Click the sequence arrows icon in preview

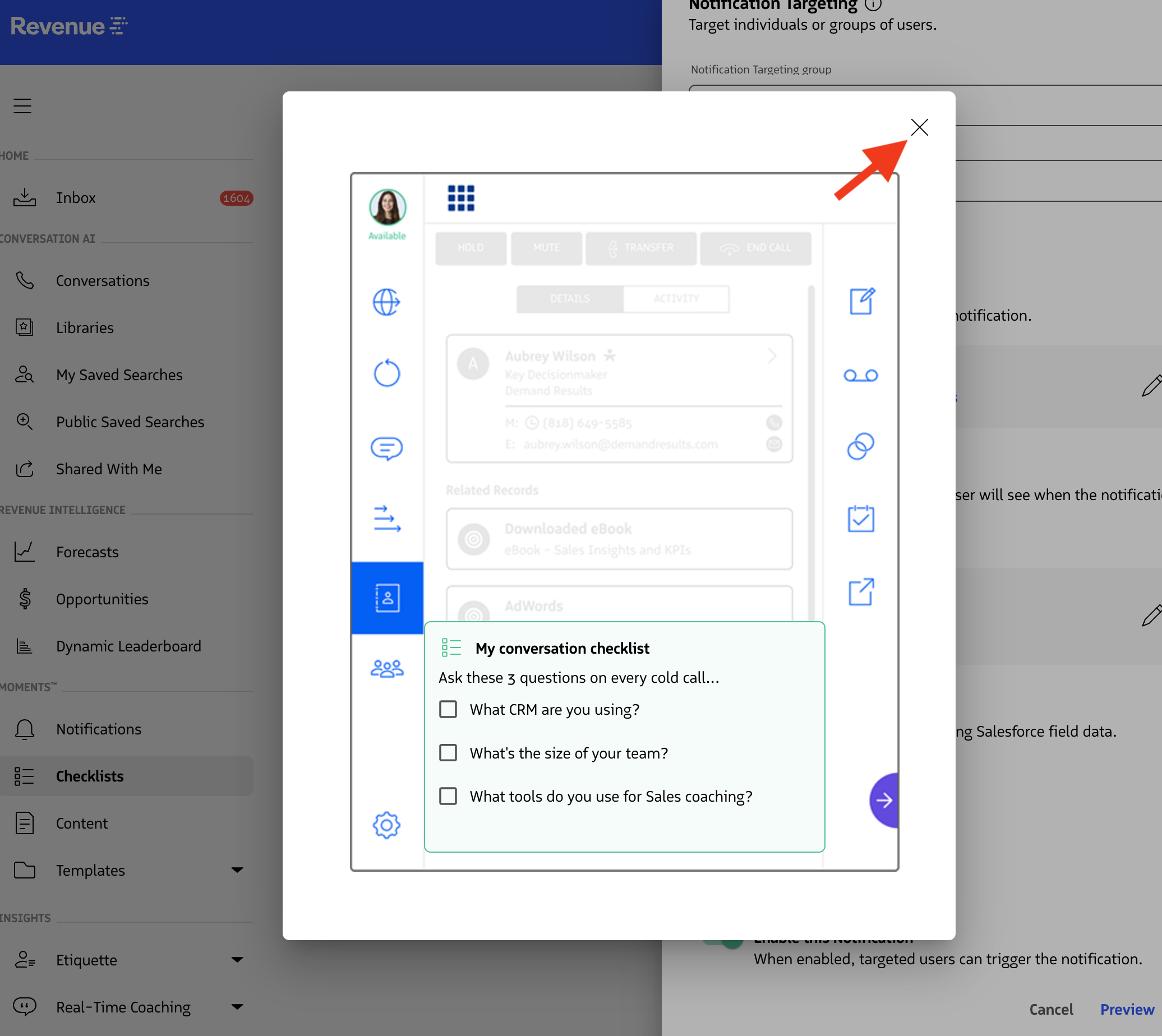click(x=386, y=519)
